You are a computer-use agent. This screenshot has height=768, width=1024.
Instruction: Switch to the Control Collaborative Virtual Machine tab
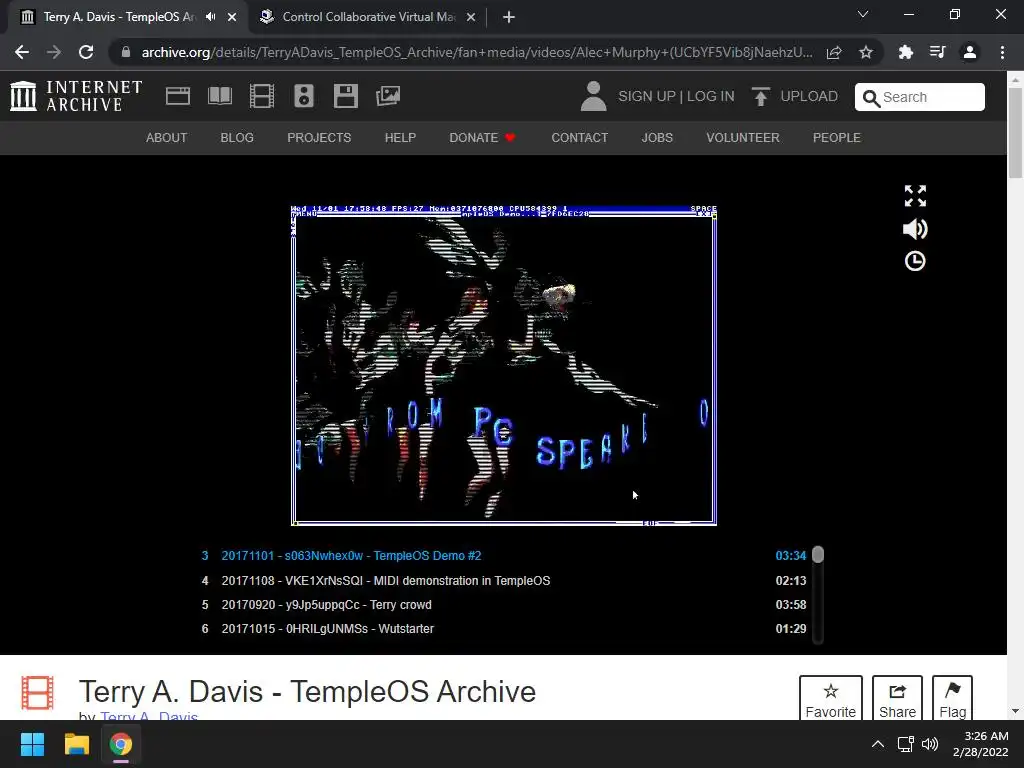coord(369,17)
